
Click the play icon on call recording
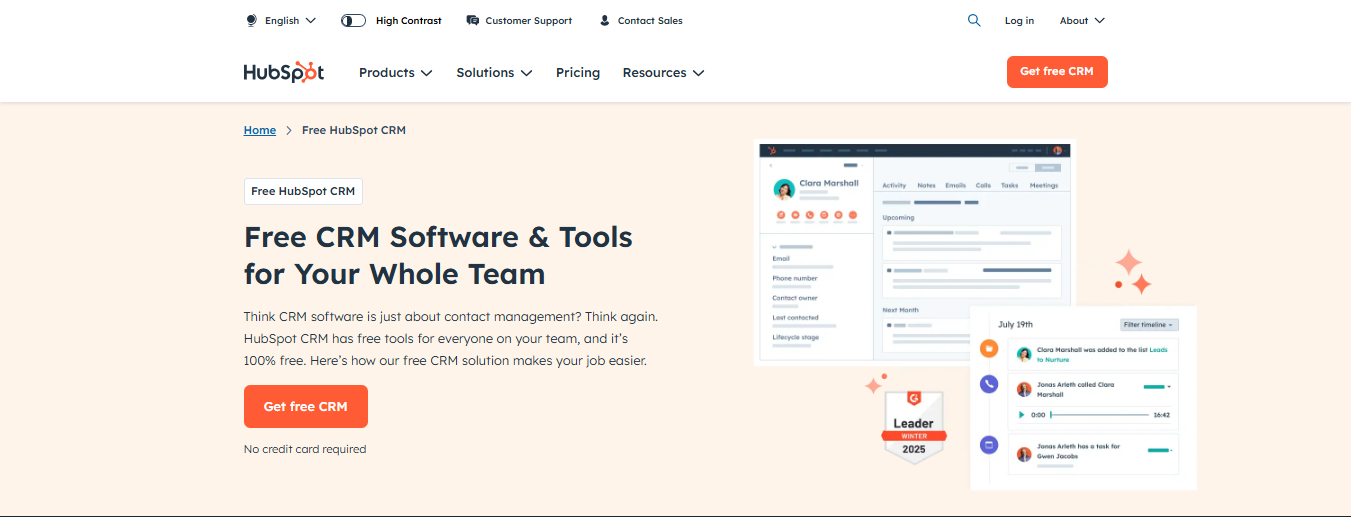(1021, 414)
